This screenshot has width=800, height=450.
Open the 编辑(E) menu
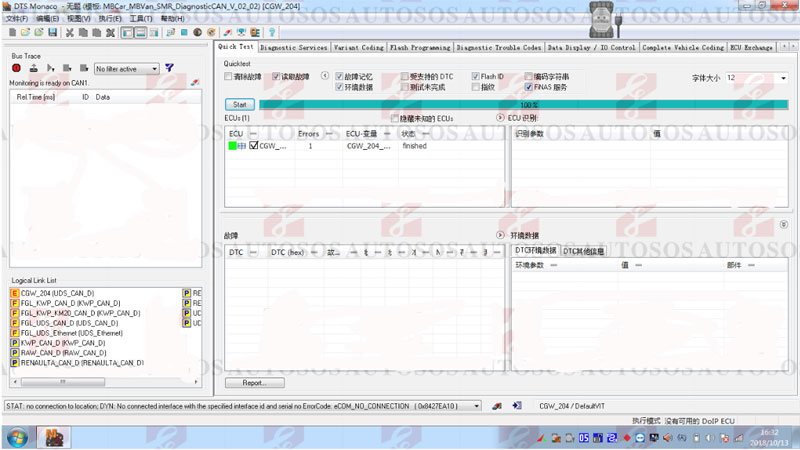pyautogui.click(x=47, y=18)
